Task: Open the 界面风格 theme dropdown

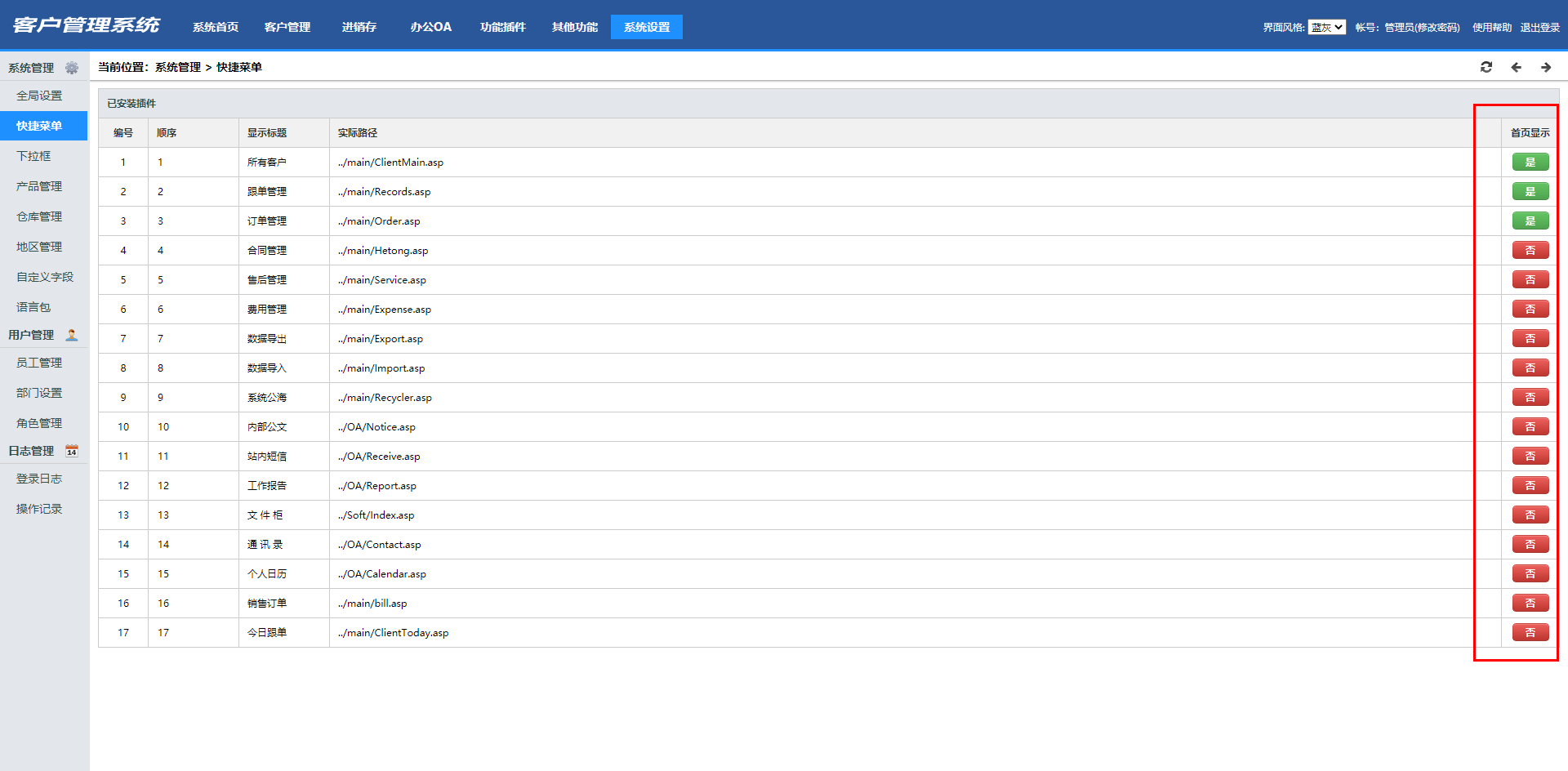Action: (x=1327, y=27)
